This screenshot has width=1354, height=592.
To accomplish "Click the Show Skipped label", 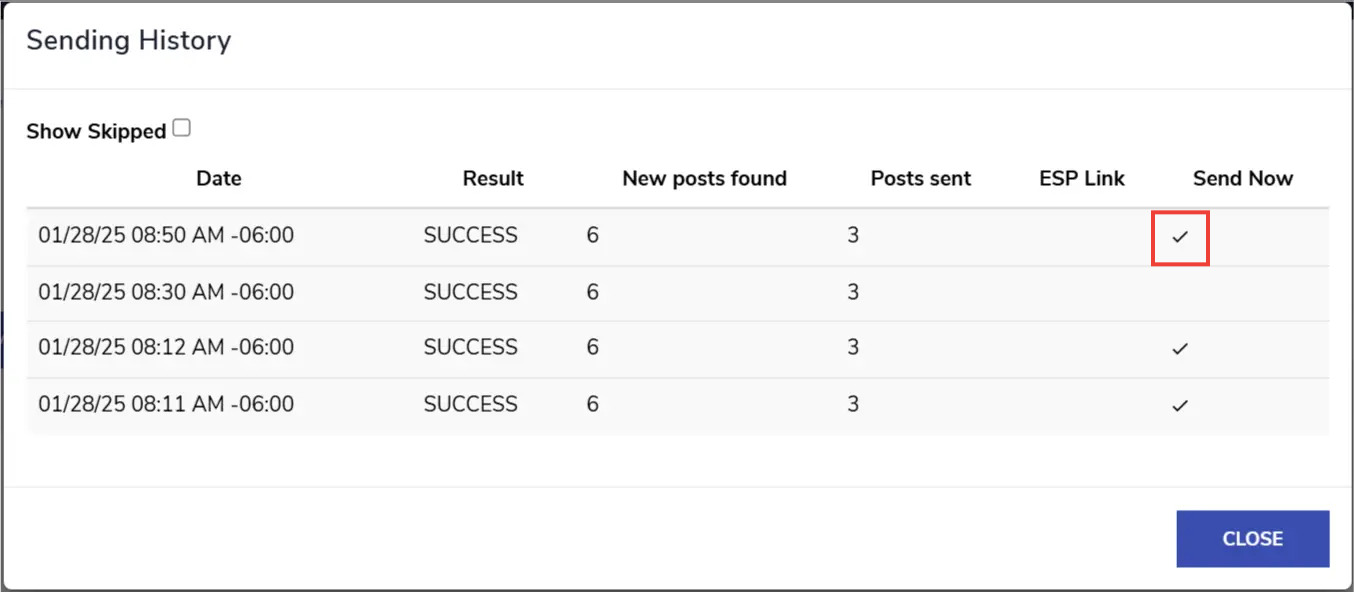I will [96, 131].
